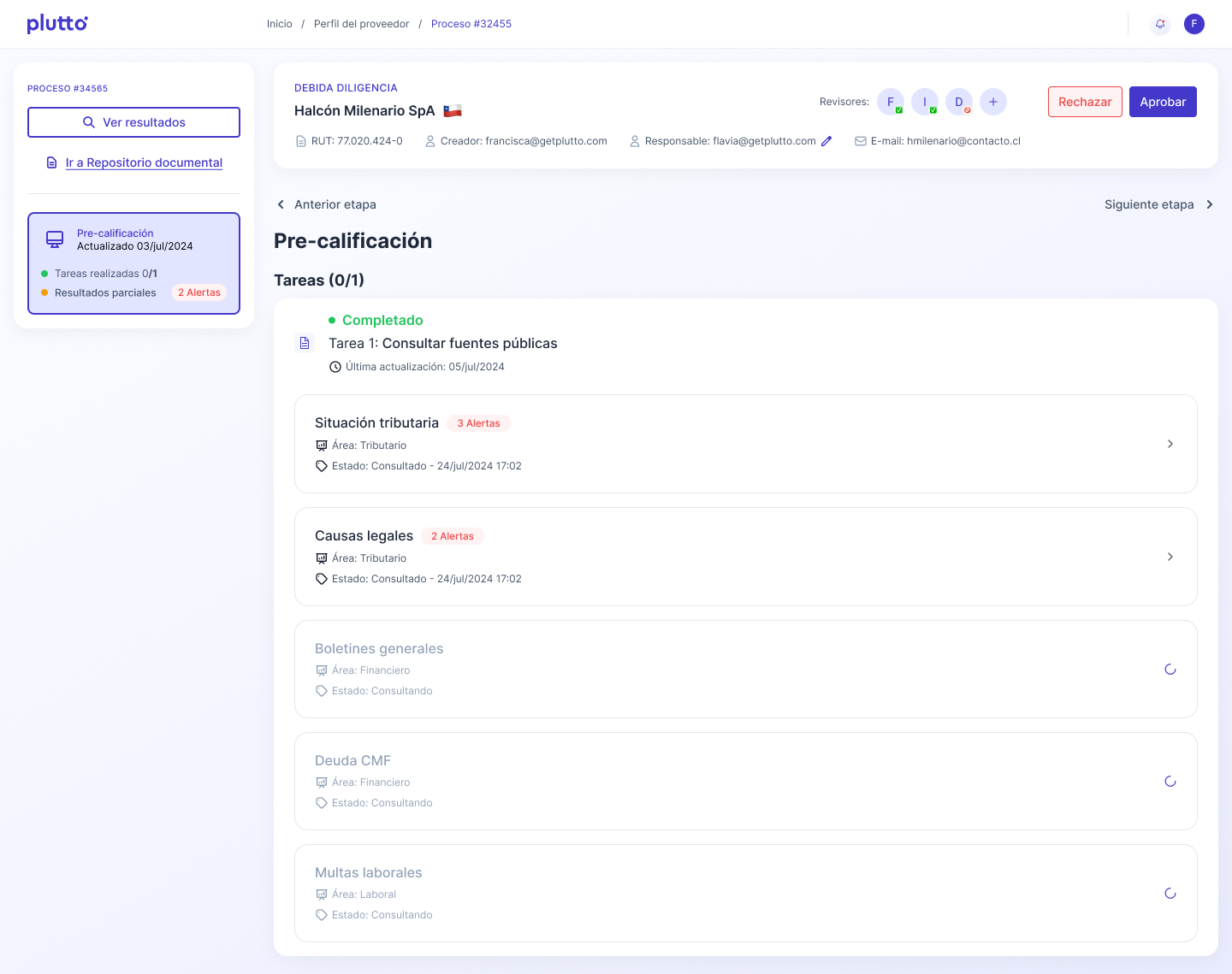
Task: Click the 2 Alertas badge on Causas legales
Action: tap(453, 536)
